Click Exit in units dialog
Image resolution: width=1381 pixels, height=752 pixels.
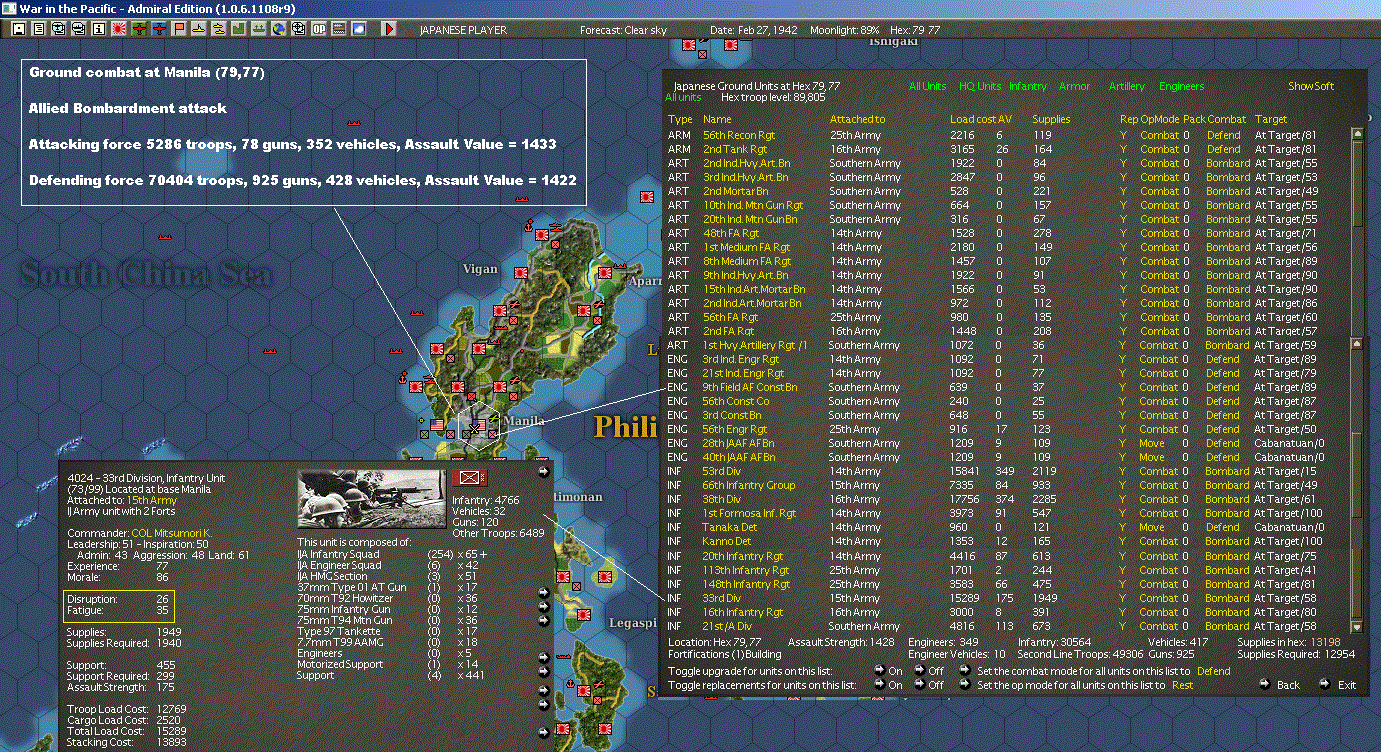coord(1348,685)
